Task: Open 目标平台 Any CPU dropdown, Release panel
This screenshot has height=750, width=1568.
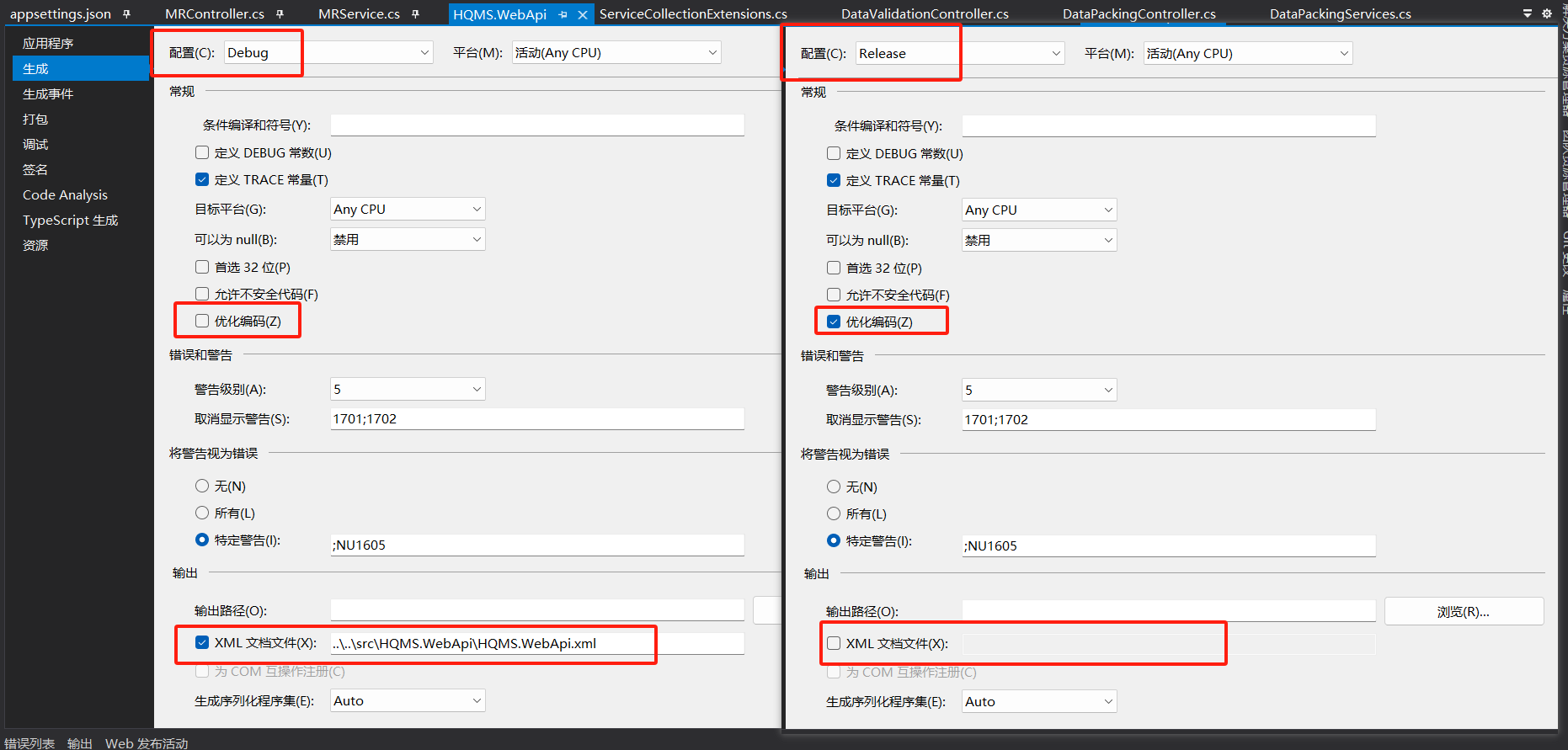Action: [1039, 210]
